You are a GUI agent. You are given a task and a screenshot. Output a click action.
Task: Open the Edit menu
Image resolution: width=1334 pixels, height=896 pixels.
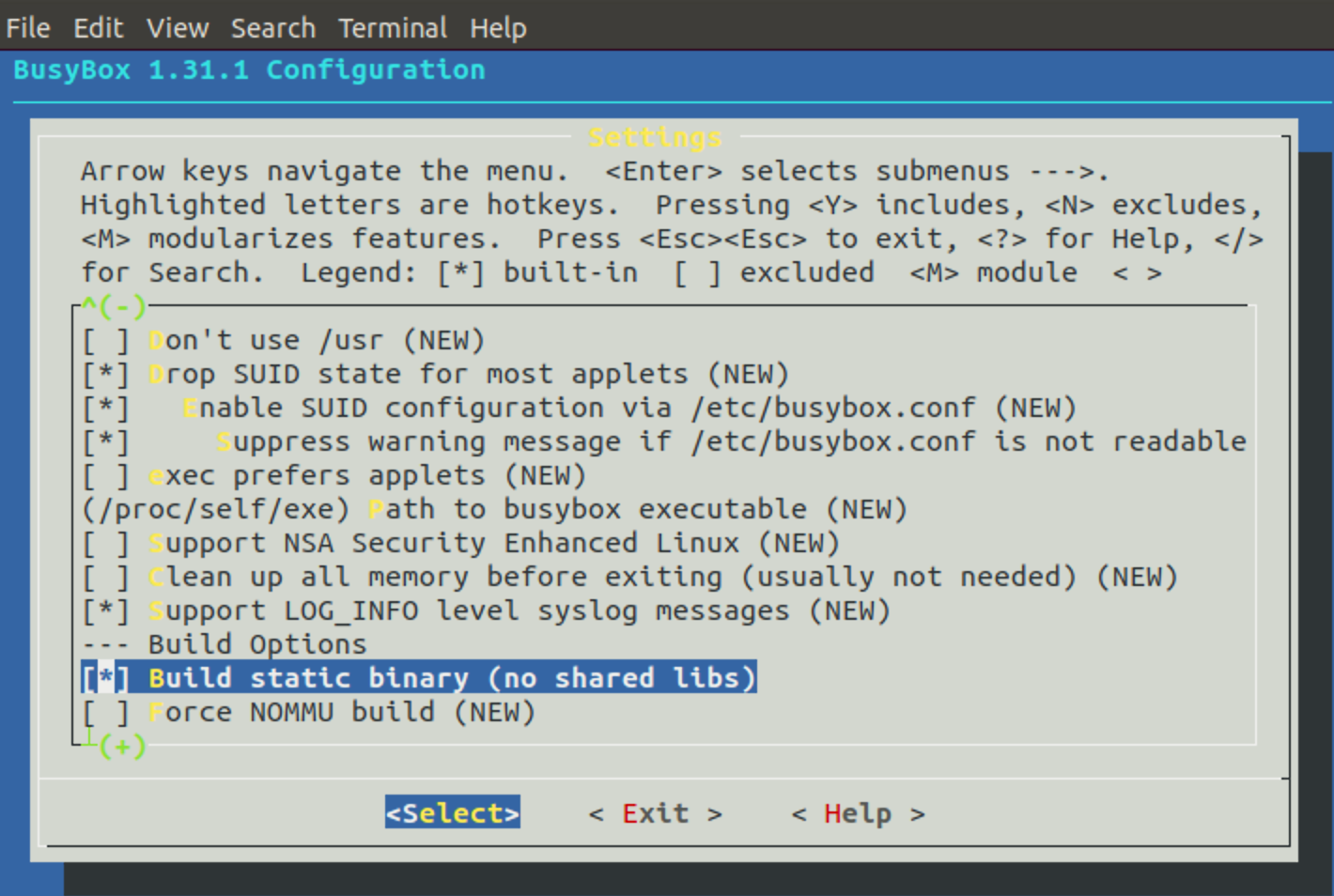[99, 28]
